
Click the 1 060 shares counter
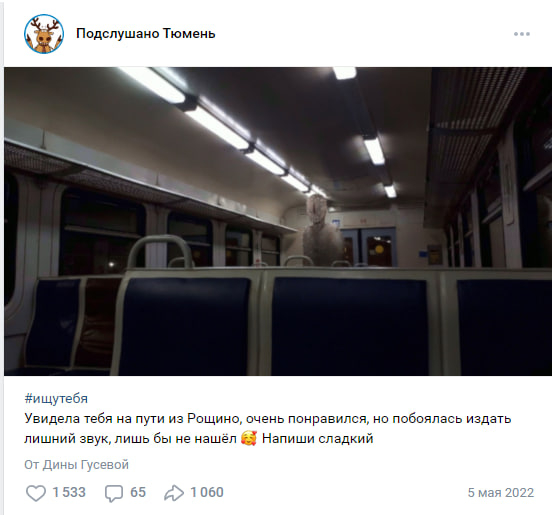tap(207, 492)
